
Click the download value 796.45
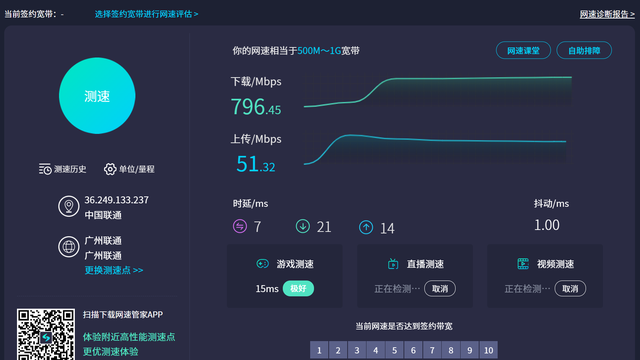point(256,107)
